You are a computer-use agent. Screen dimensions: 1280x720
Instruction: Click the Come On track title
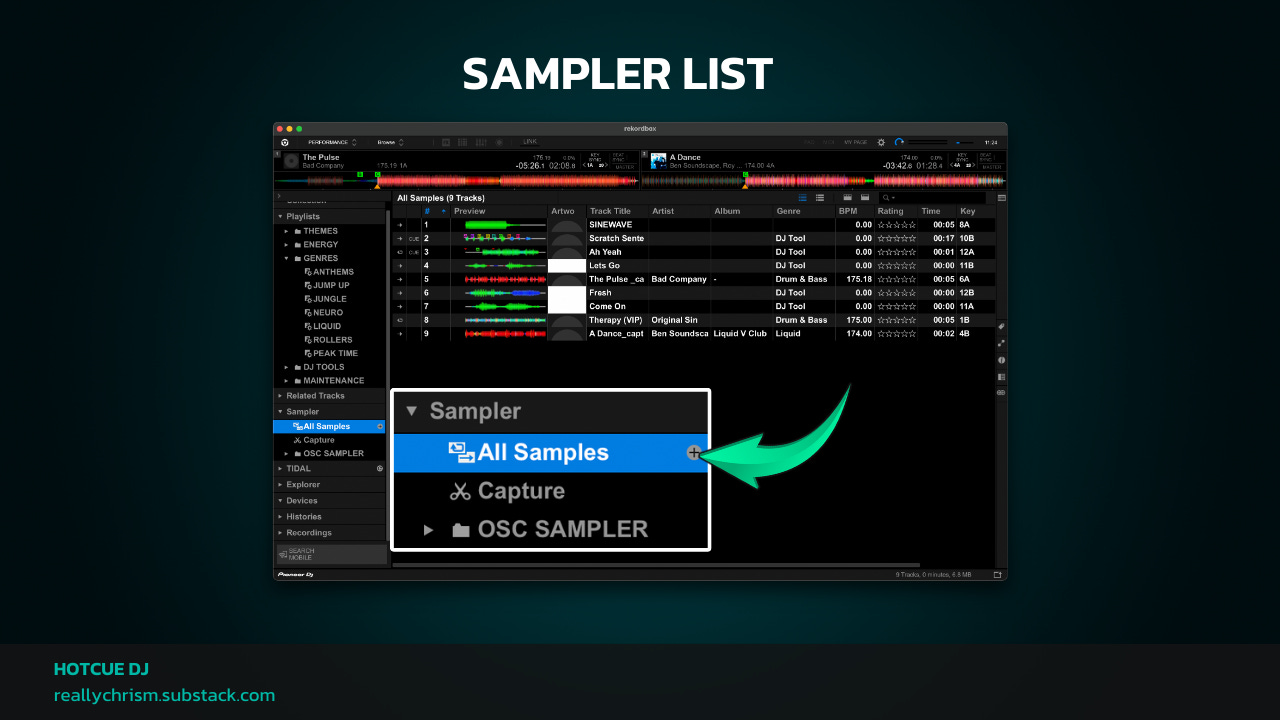(x=607, y=306)
